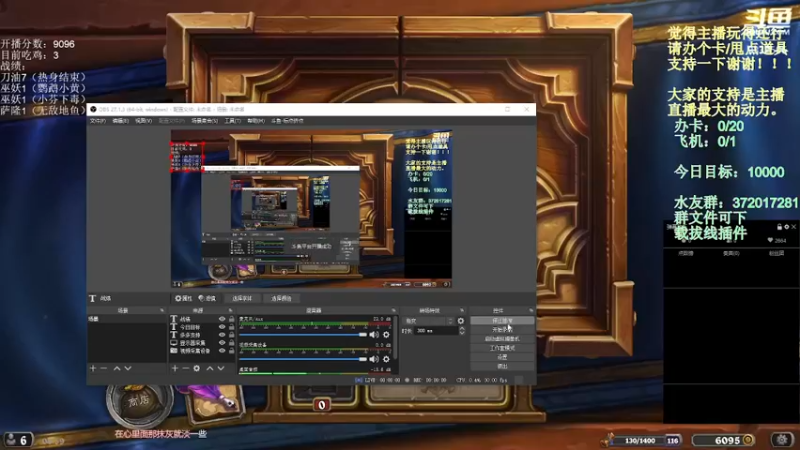Select the 场景 scene in scenes list
The width and height of the screenshot is (800, 450).
point(127,319)
